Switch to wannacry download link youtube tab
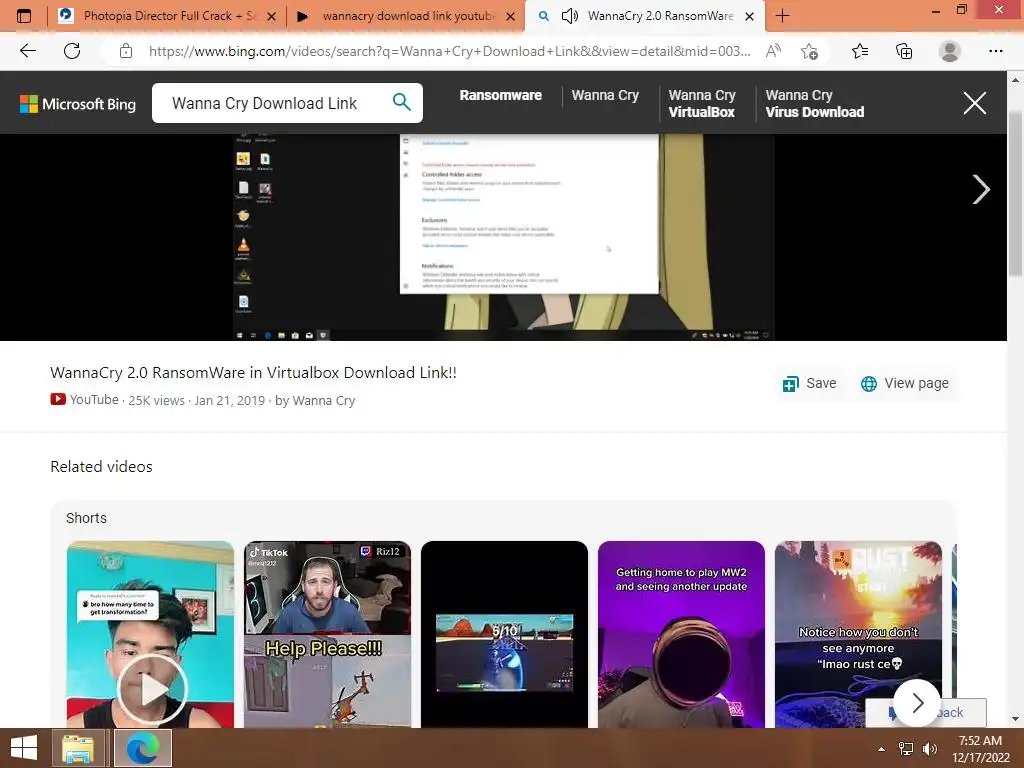Image resolution: width=1024 pixels, height=768 pixels. (x=405, y=16)
